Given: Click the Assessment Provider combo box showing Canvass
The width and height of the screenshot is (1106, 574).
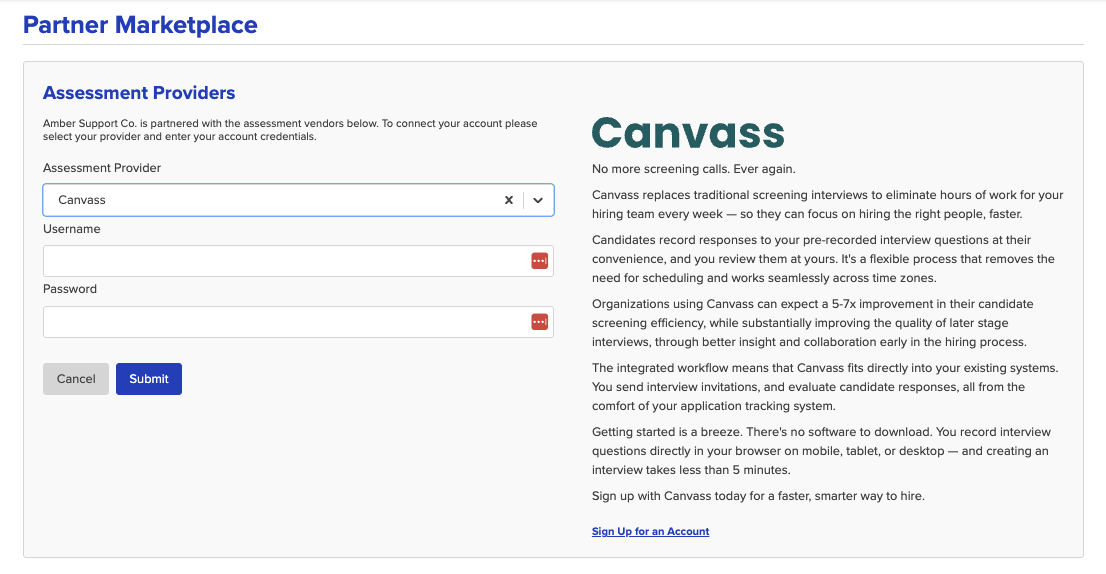Looking at the screenshot, I should pyautogui.click(x=298, y=200).
